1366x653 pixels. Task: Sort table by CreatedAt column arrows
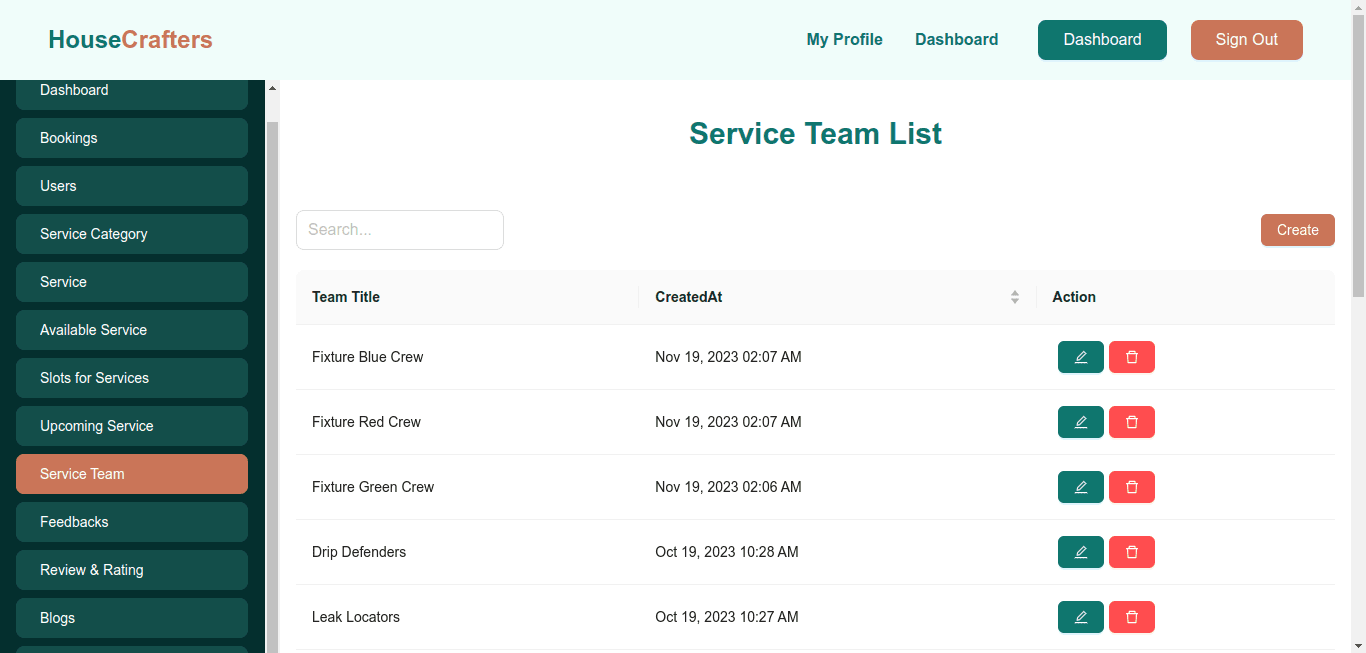pos(1014,297)
